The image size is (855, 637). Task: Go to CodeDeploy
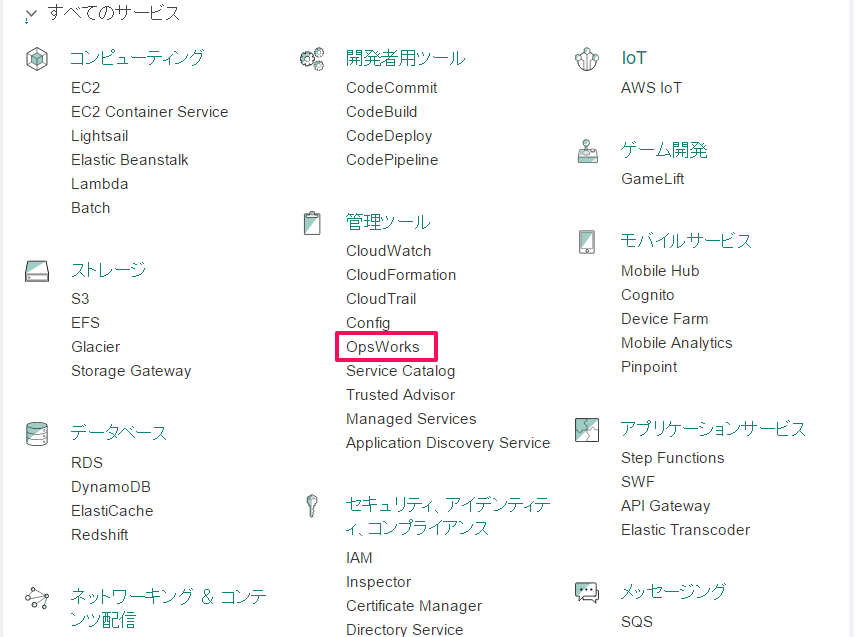point(389,136)
